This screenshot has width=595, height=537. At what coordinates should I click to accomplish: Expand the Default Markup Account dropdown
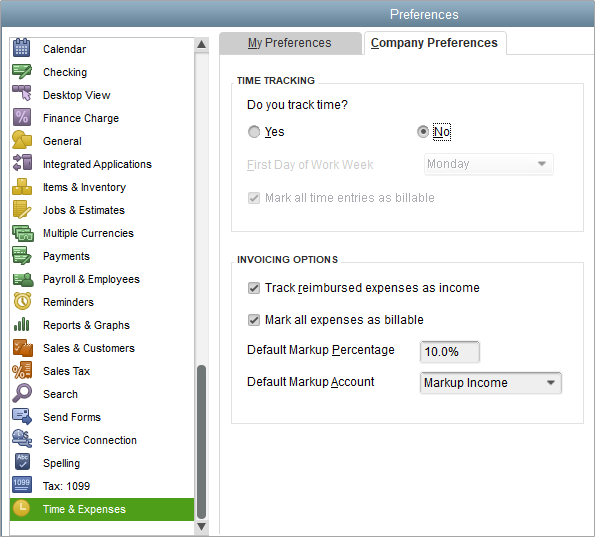point(490,383)
